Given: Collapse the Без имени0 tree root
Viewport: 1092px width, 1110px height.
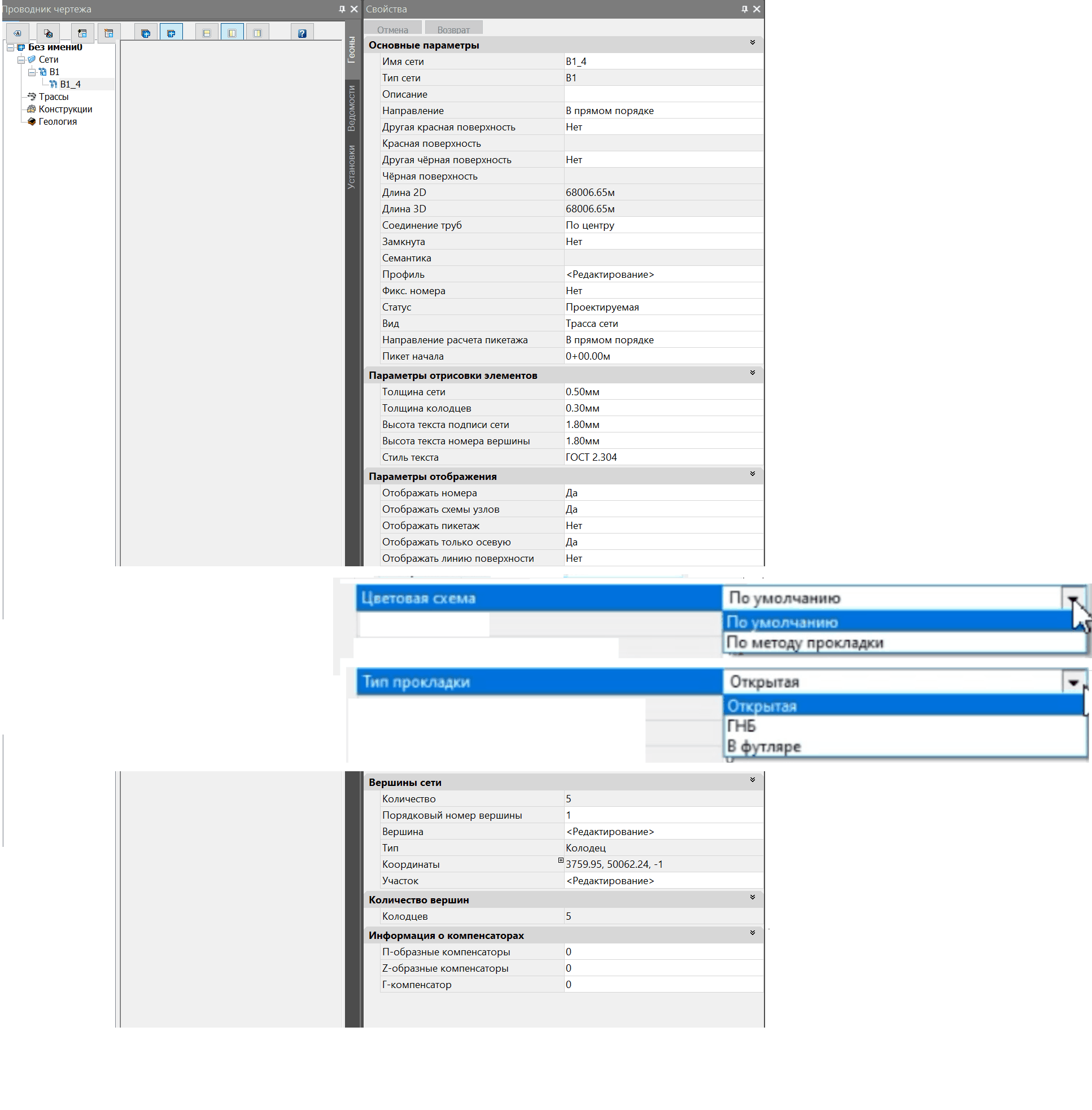Looking at the screenshot, I should pyautogui.click(x=10, y=47).
